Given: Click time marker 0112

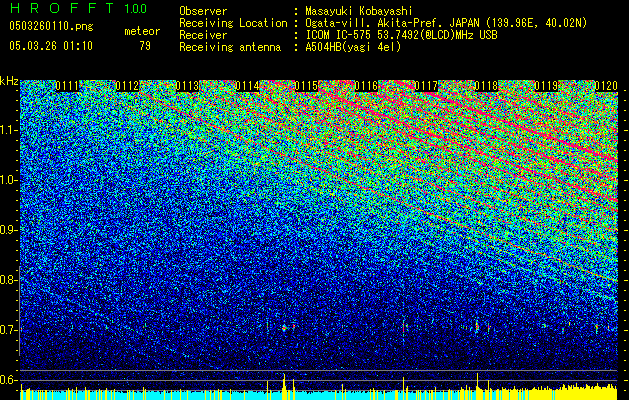Looking at the screenshot, I should pos(127,86).
